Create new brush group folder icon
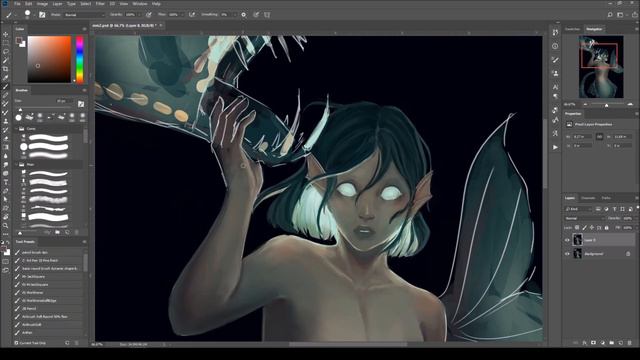The width and height of the screenshot is (640, 360). [x=58, y=232]
